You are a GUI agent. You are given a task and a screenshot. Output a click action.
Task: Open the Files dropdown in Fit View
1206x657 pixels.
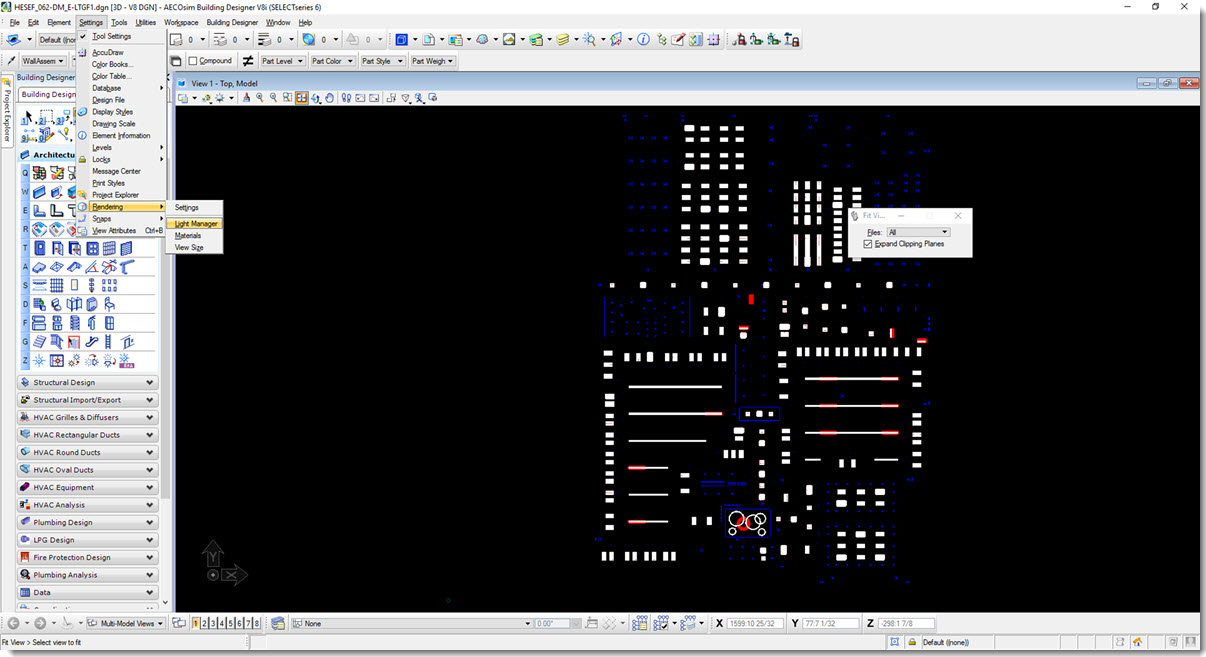click(x=918, y=232)
